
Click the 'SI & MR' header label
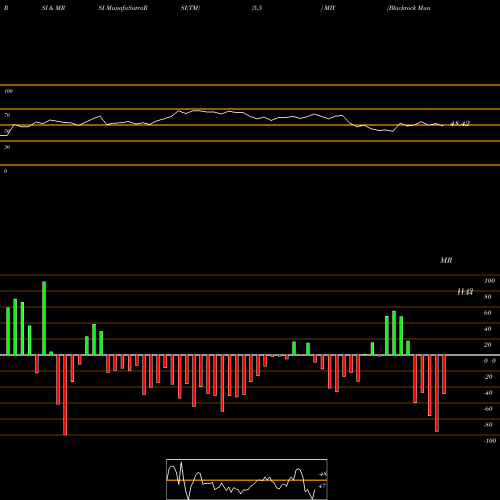point(53,8)
